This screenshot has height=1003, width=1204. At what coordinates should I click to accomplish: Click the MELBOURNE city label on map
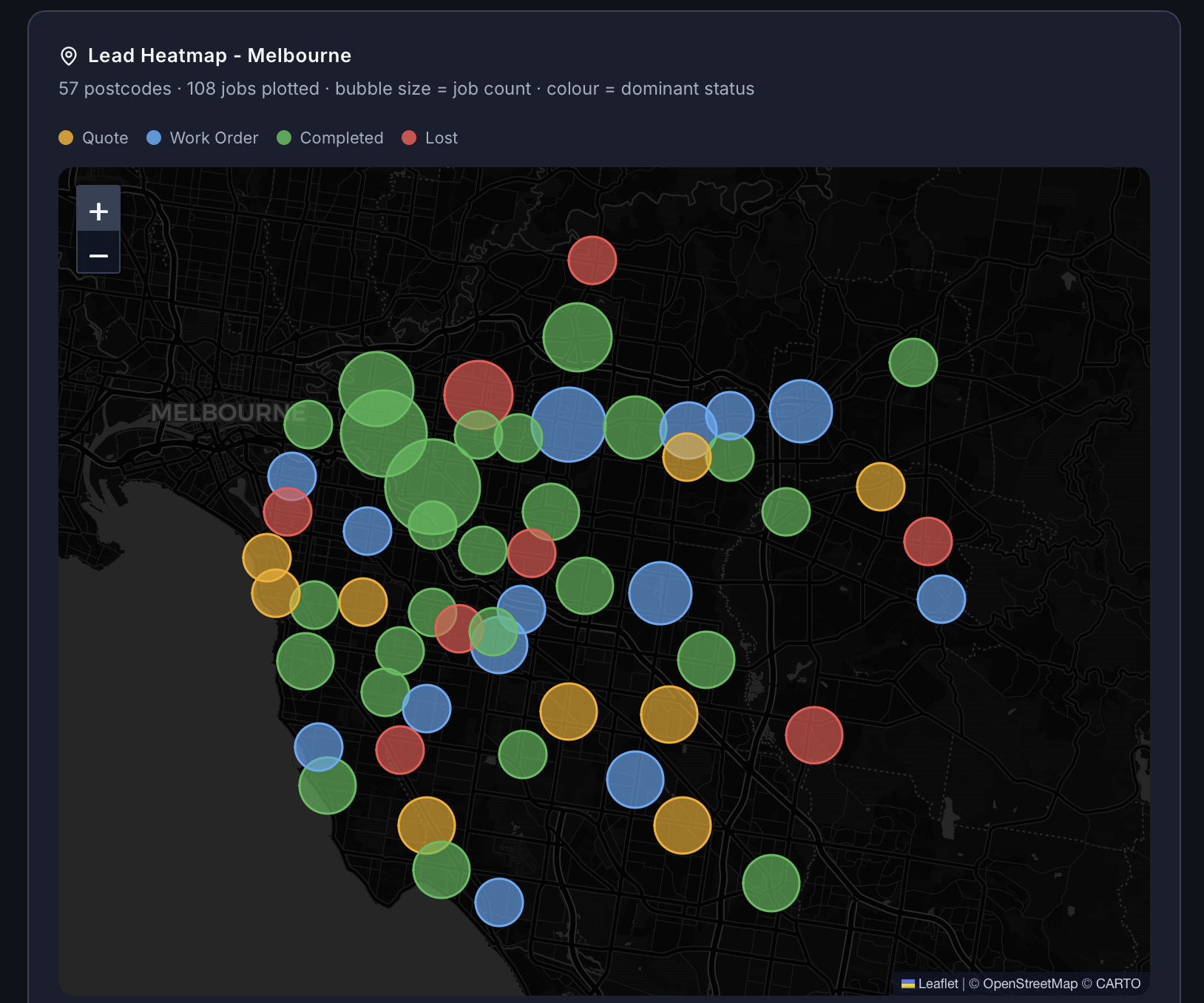pyautogui.click(x=229, y=413)
